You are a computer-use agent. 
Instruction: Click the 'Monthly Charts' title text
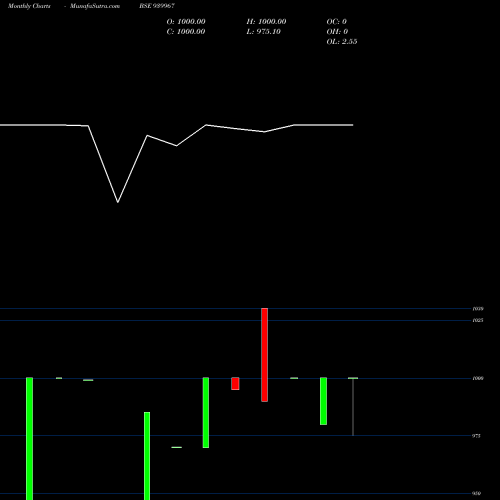coord(29,6)
